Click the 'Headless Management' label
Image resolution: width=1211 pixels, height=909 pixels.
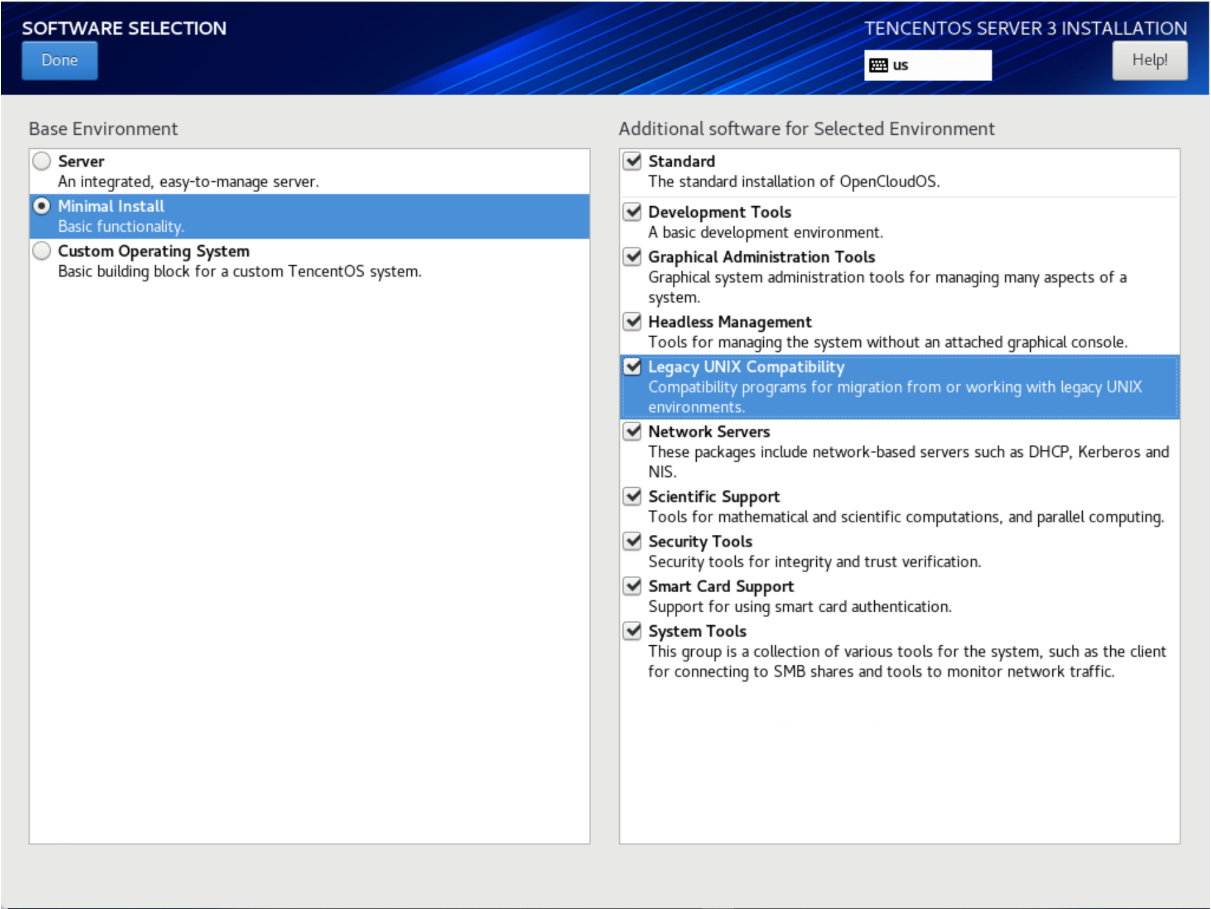[x=730, y=322]
